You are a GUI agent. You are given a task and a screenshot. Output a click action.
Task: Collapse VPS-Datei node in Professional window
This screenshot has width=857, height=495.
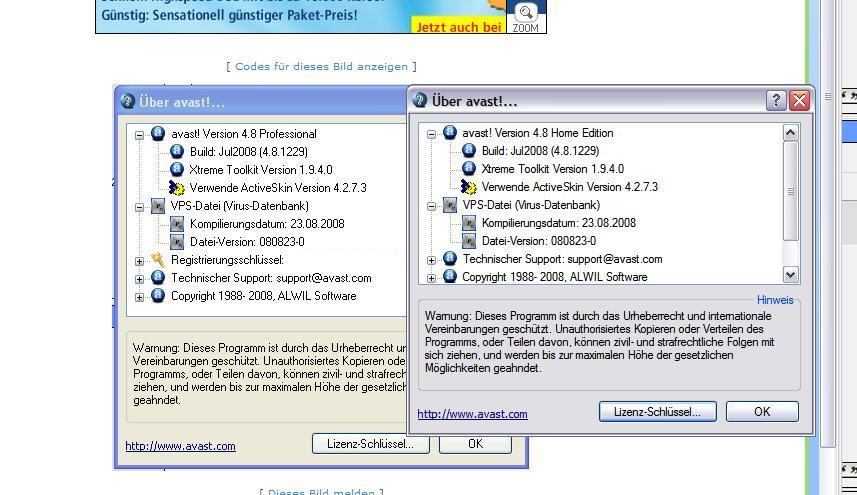coord(139,207)
